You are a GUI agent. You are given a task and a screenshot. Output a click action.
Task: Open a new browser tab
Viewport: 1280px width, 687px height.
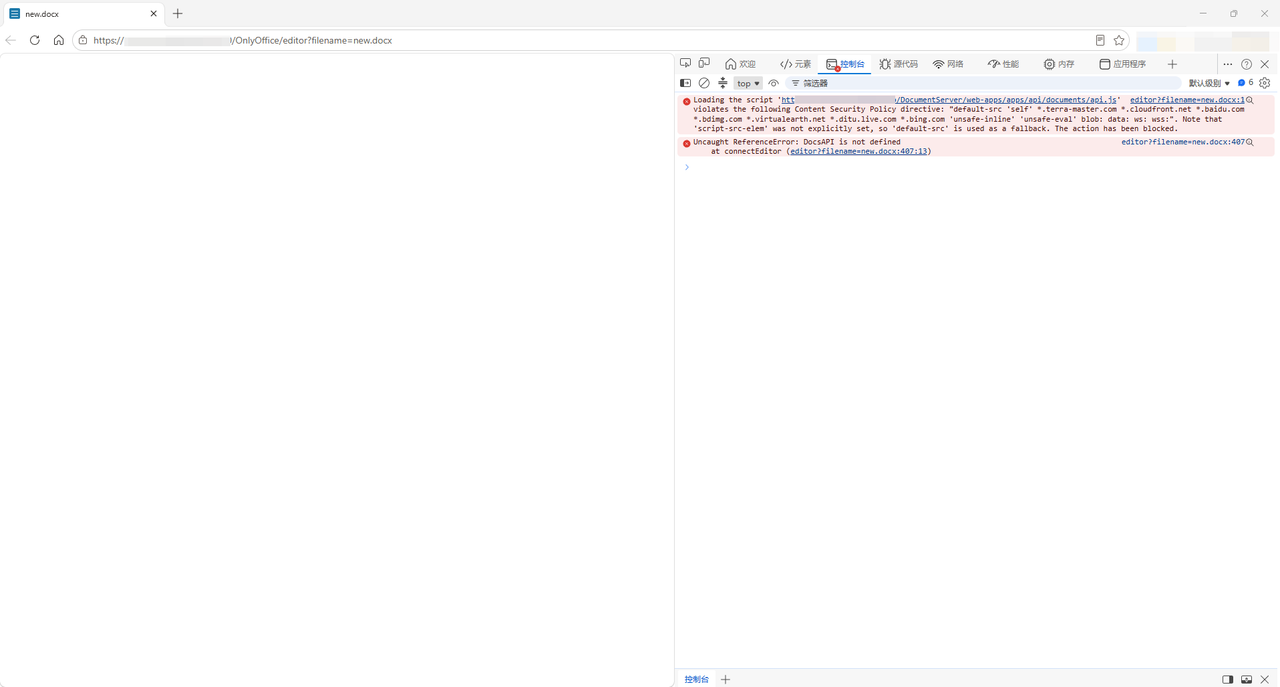(177, 14)
